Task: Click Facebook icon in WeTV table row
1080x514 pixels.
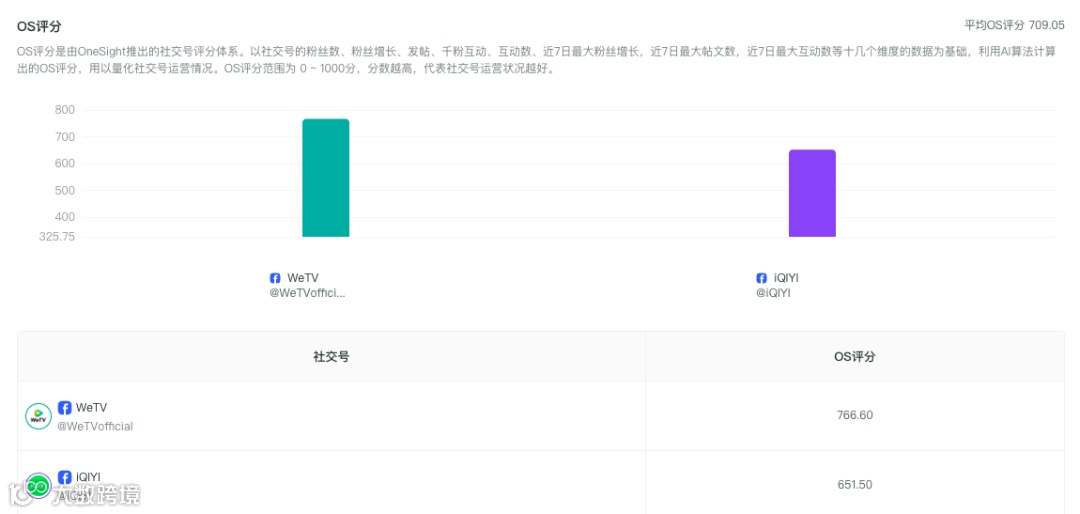Action: [x=65, y=408]
